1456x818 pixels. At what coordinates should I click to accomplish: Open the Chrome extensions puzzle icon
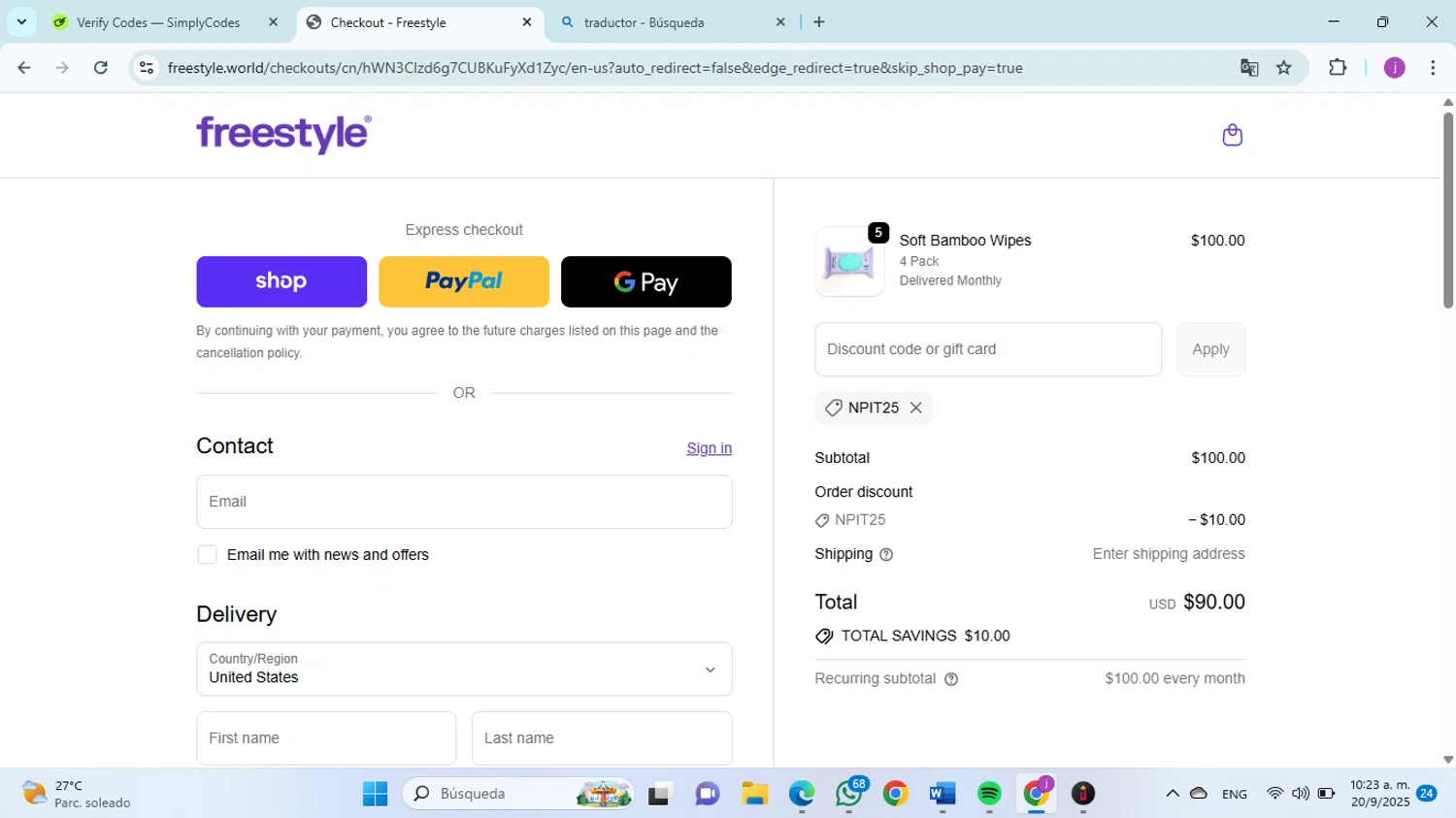point(1338,68)
